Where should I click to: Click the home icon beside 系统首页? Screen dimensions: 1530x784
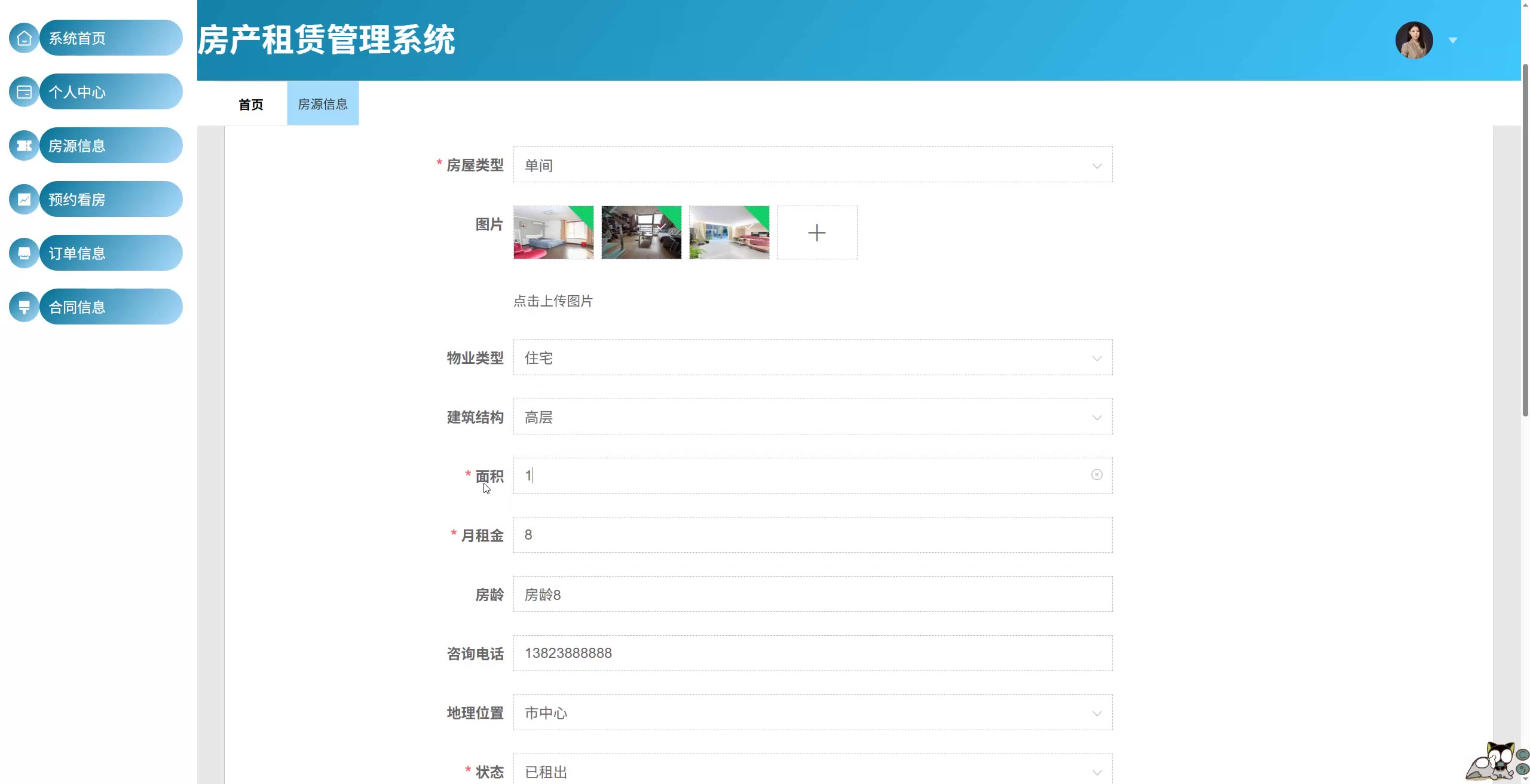(24, 38)
